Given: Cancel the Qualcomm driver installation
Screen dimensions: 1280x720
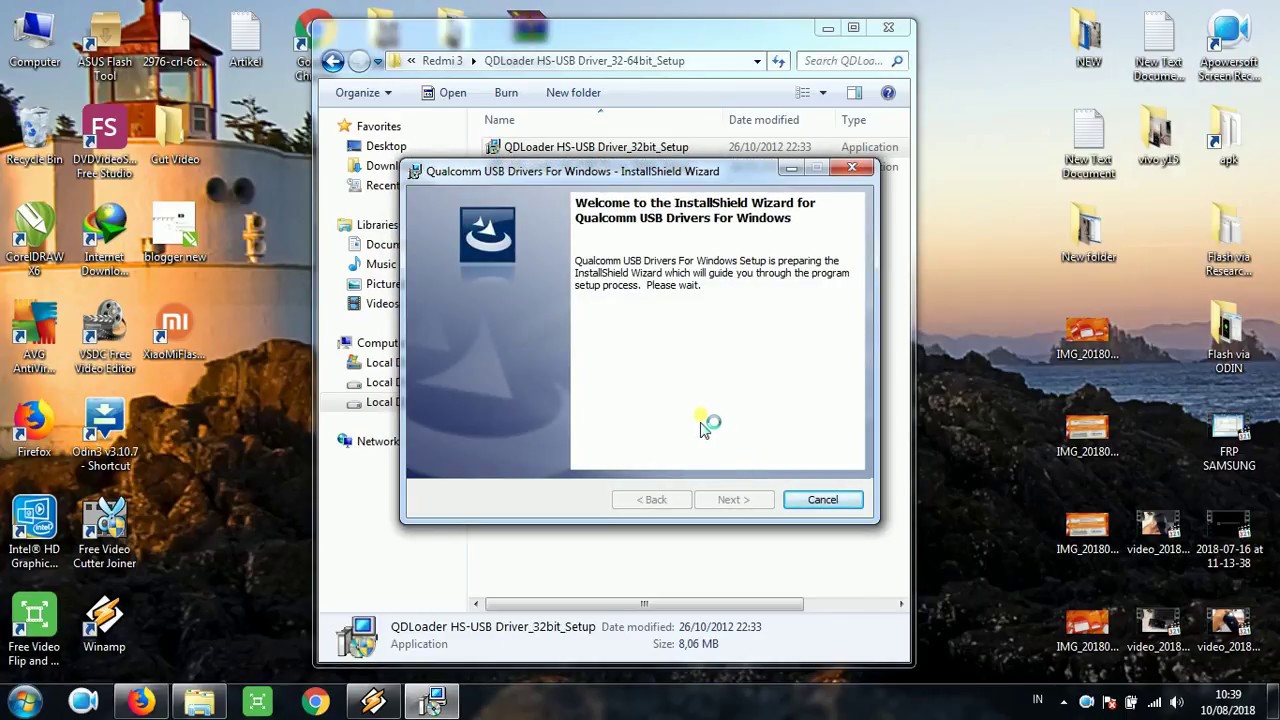Looking at the screenshot, I should (x=822, y=500).
